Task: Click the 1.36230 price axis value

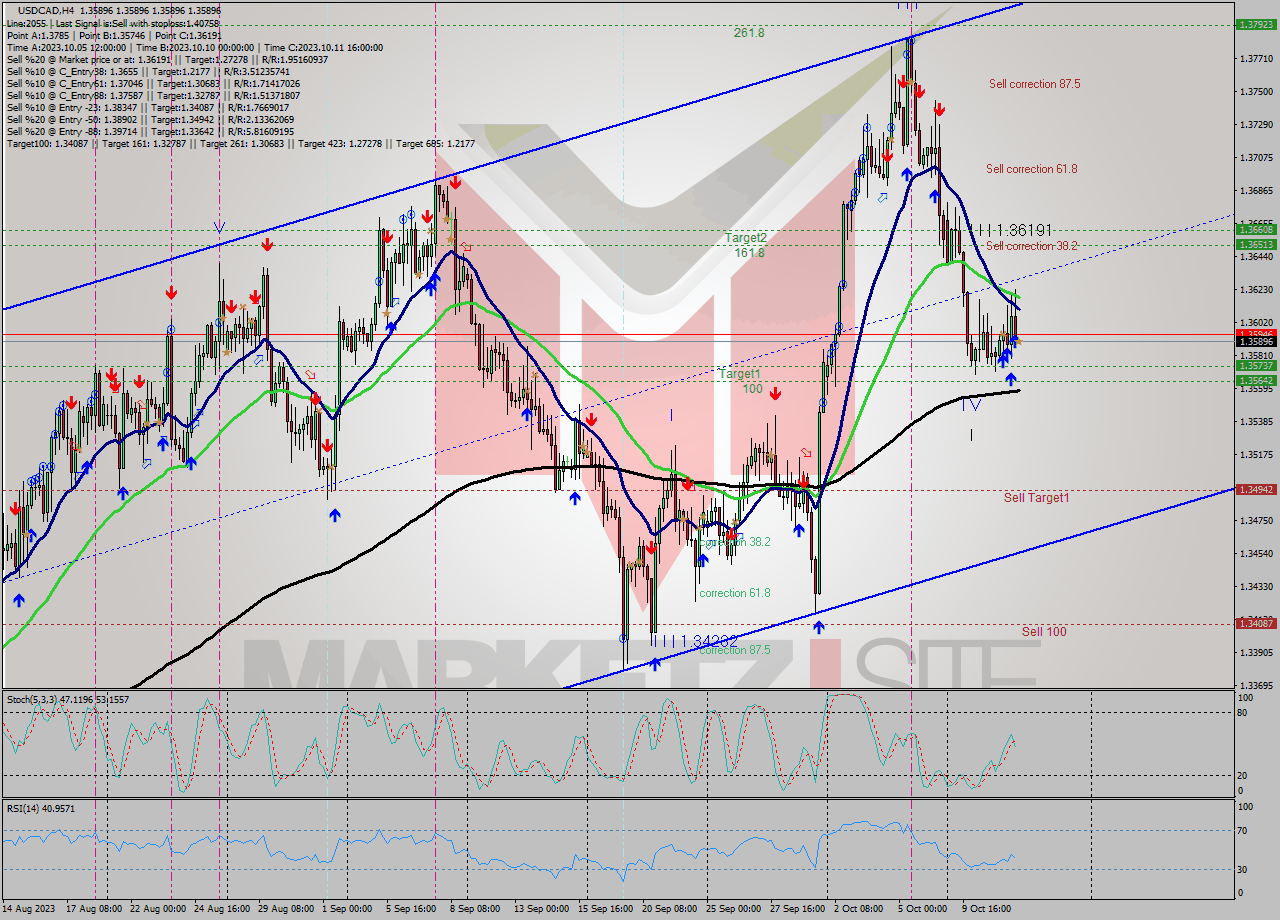Action: point(1255,290)
